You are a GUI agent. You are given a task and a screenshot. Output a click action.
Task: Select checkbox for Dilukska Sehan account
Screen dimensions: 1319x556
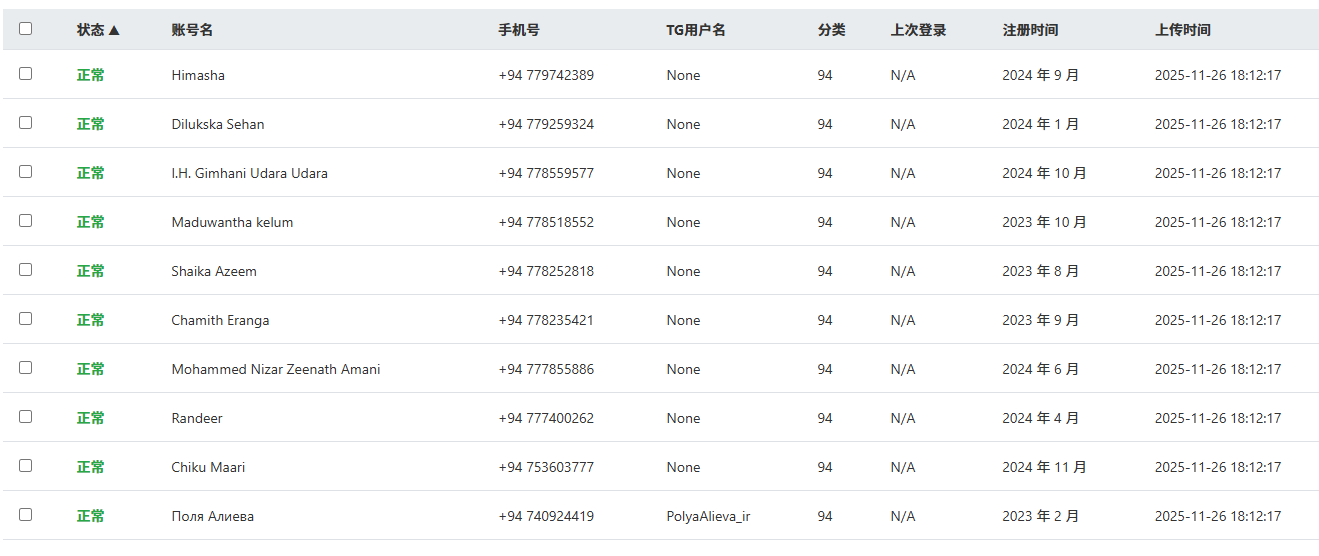[25, 123]
